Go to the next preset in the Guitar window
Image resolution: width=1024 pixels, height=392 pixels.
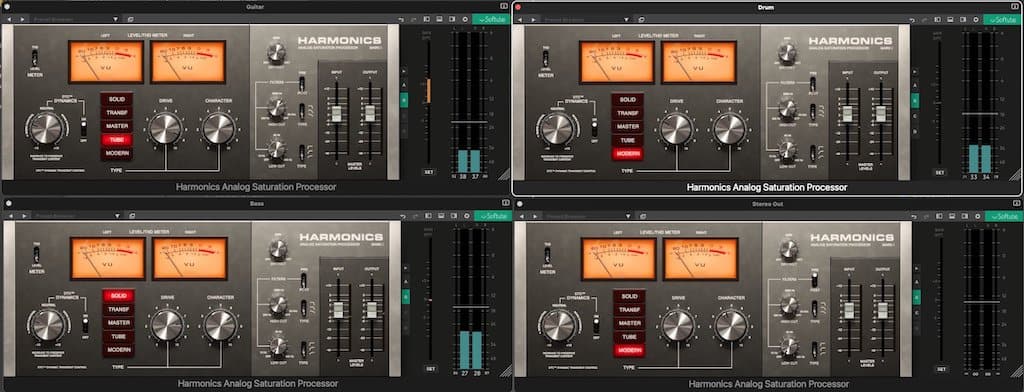pyautogui.click(x=22, y=20)
